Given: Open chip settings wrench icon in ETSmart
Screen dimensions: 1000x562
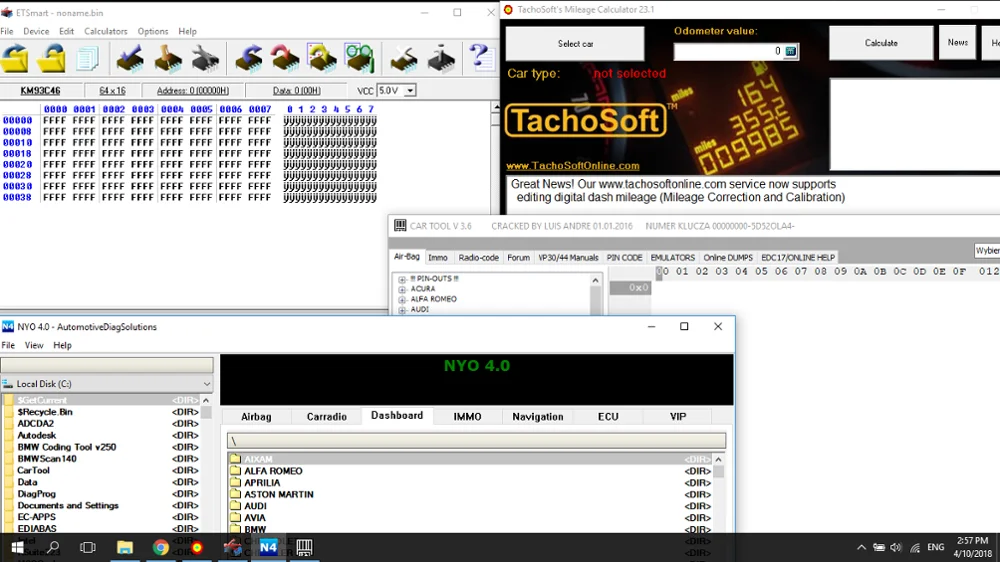Looking at the screenshot, I should tap(205, 59).
